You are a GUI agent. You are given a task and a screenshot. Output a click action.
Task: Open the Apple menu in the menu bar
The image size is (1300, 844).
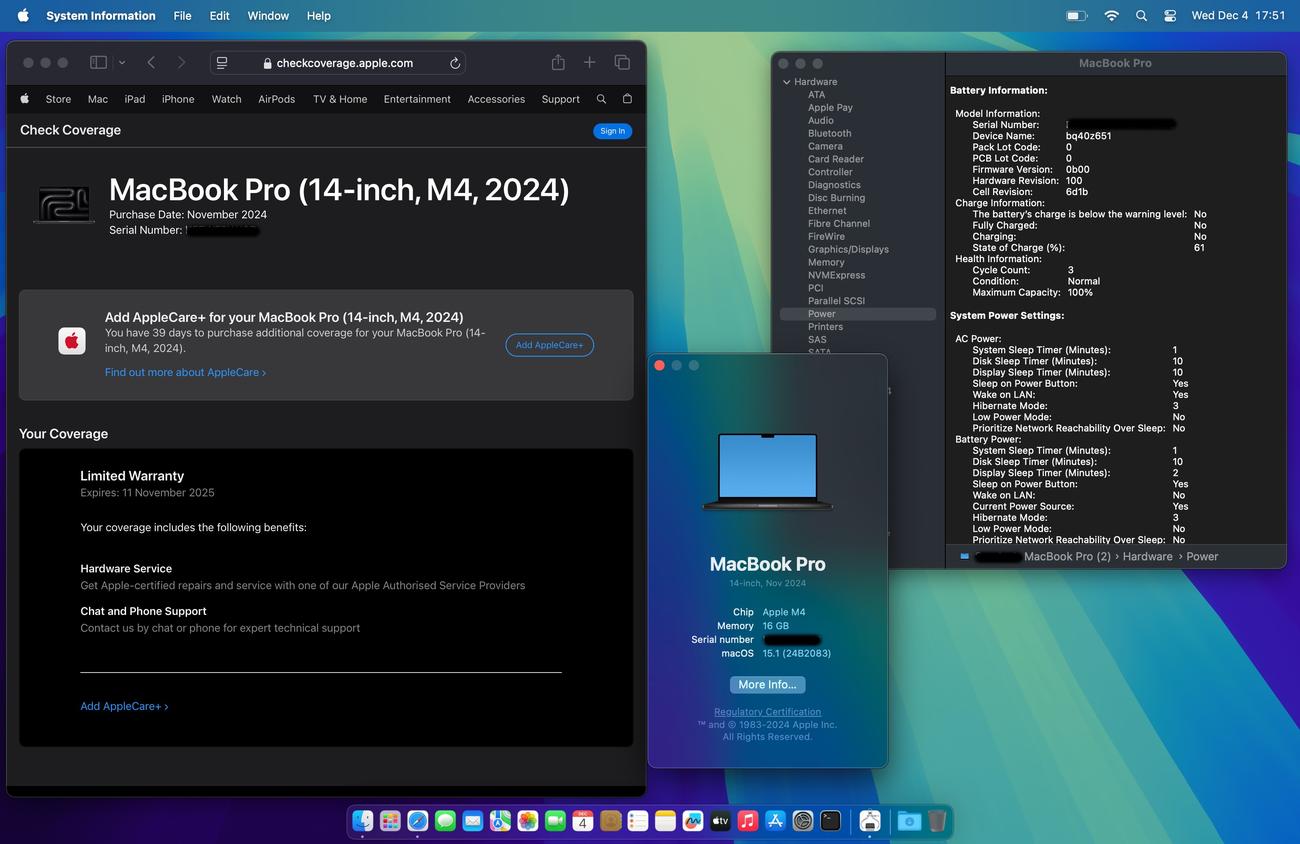click(23, 16)
